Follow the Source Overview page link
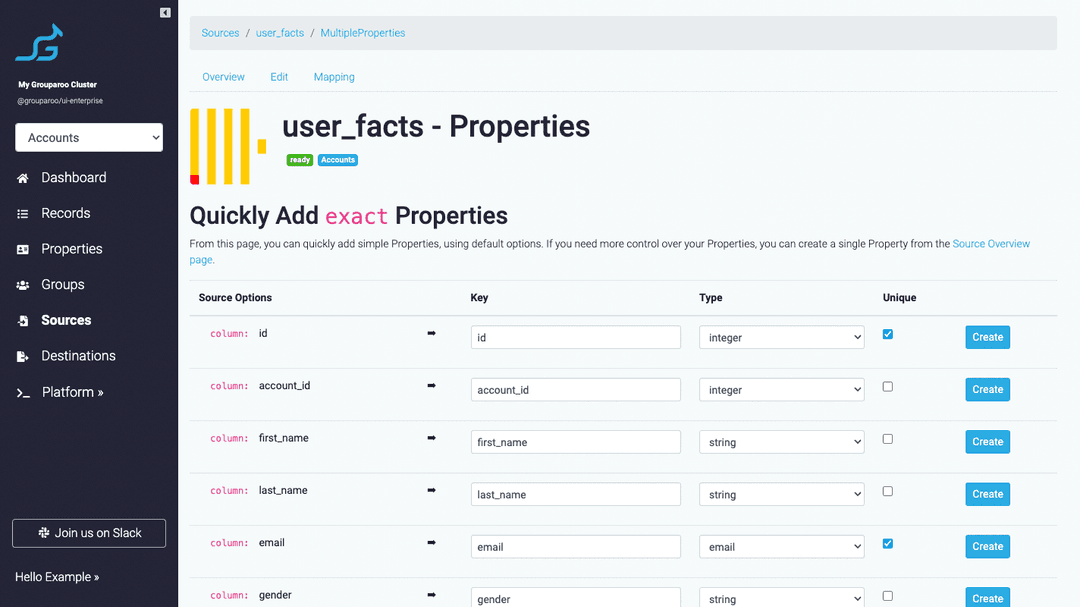 990,243
